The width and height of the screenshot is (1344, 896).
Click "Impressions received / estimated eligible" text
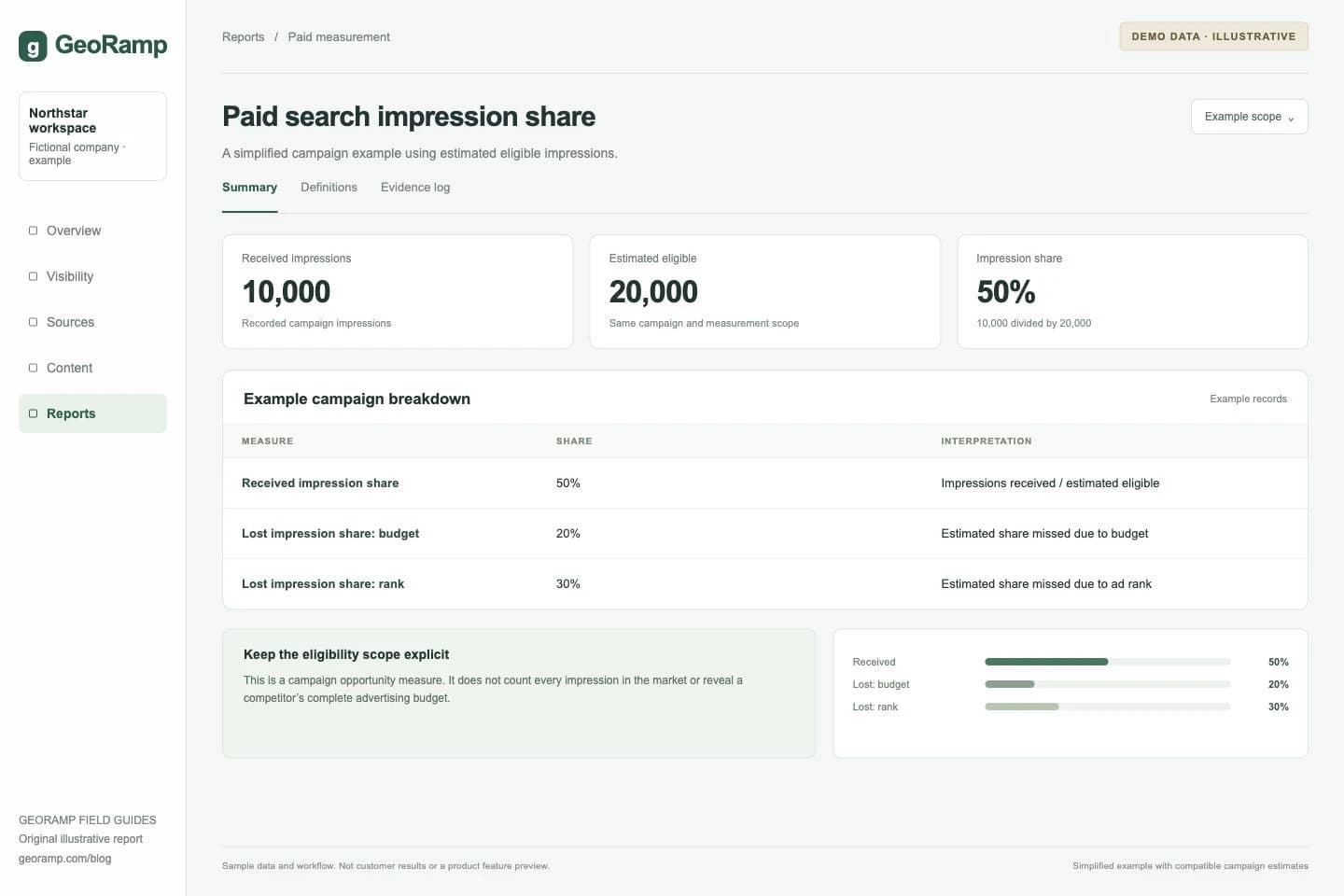tap(1050, 483)
